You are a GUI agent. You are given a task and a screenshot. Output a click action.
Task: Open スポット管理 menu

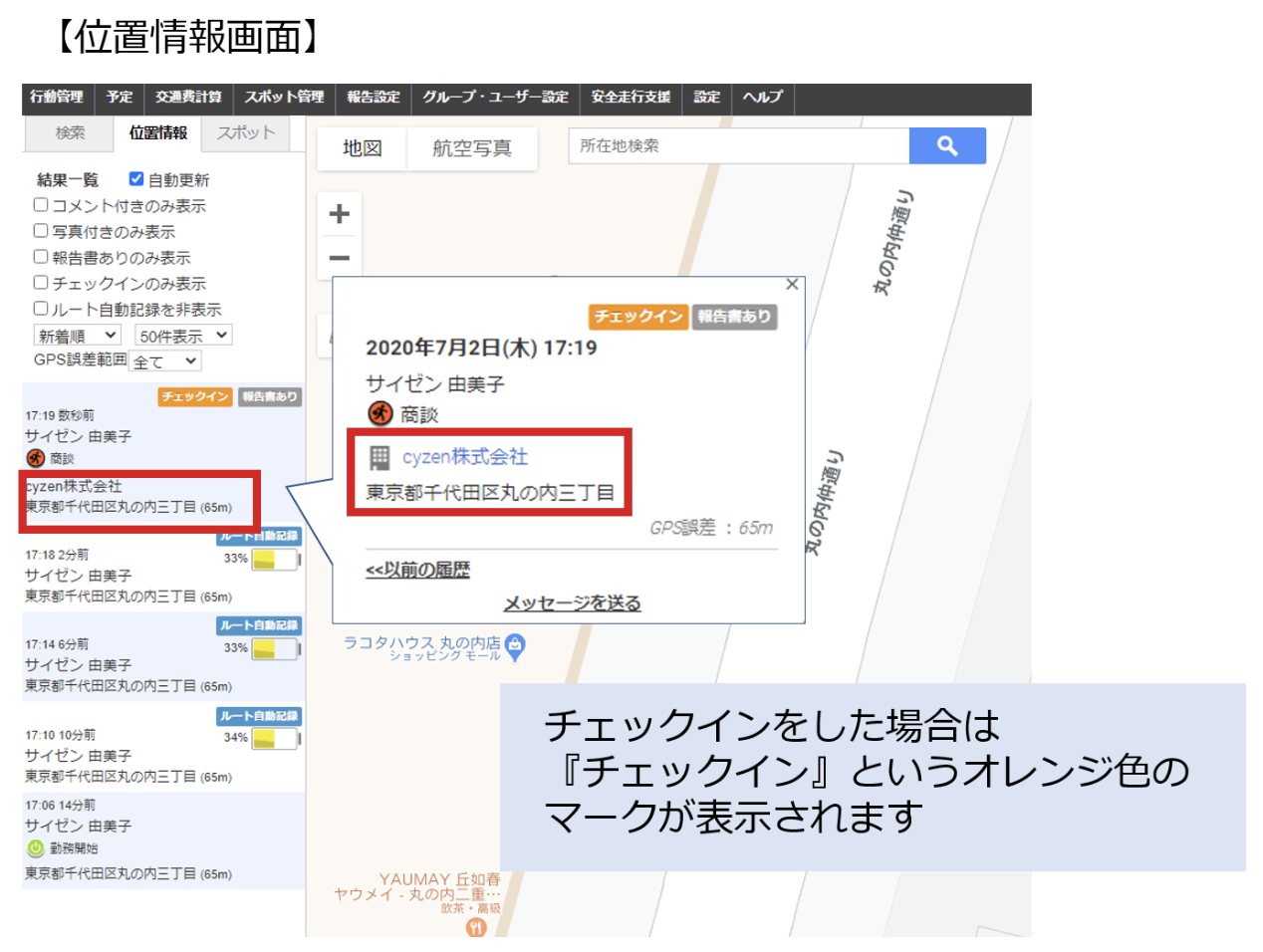pyautogui.click(x=284, y=98)
